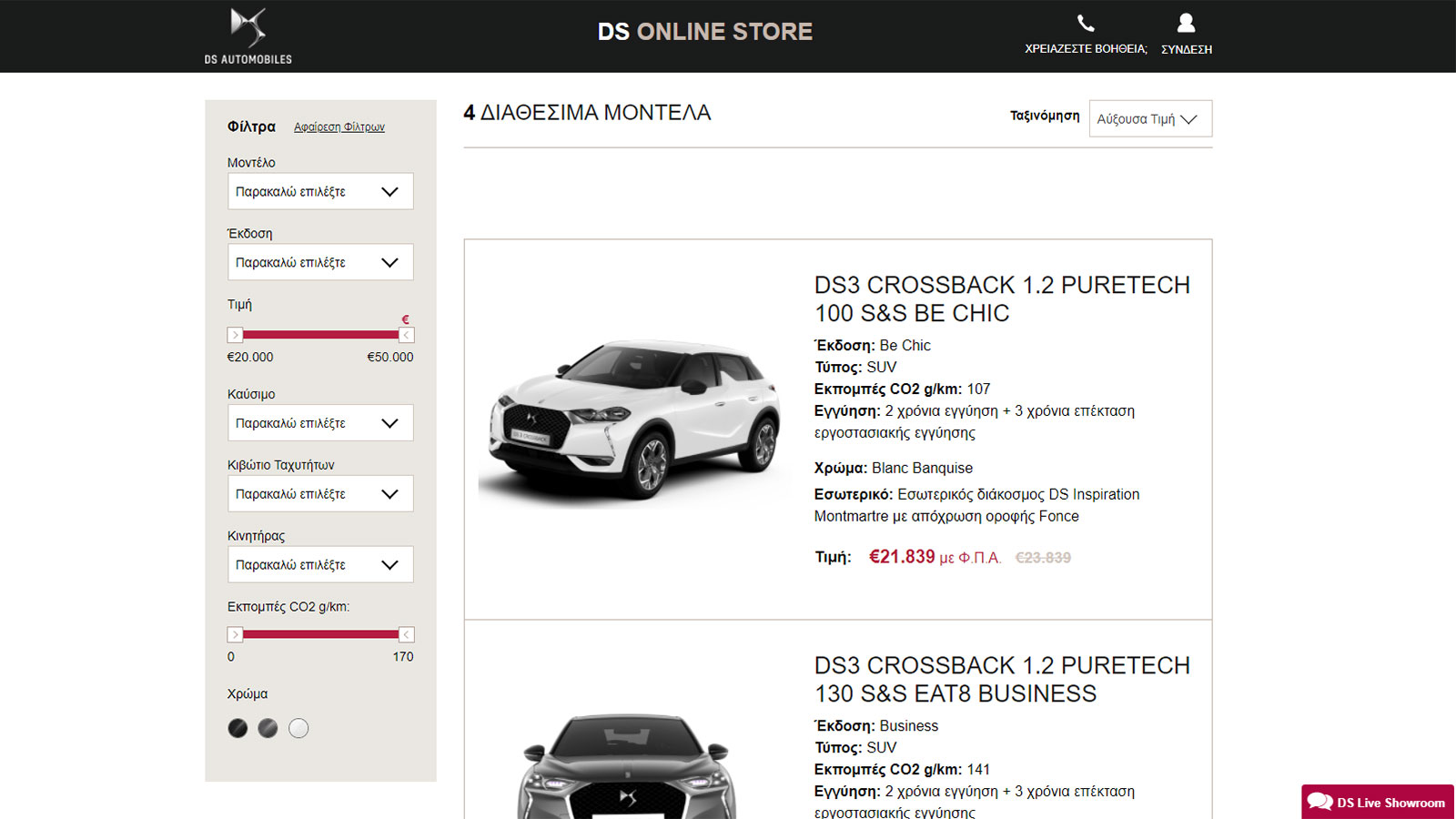This screenshot has width=1456, height=819.
Task: Click the €50.000 maximum price label
Action: pos(390,357)
